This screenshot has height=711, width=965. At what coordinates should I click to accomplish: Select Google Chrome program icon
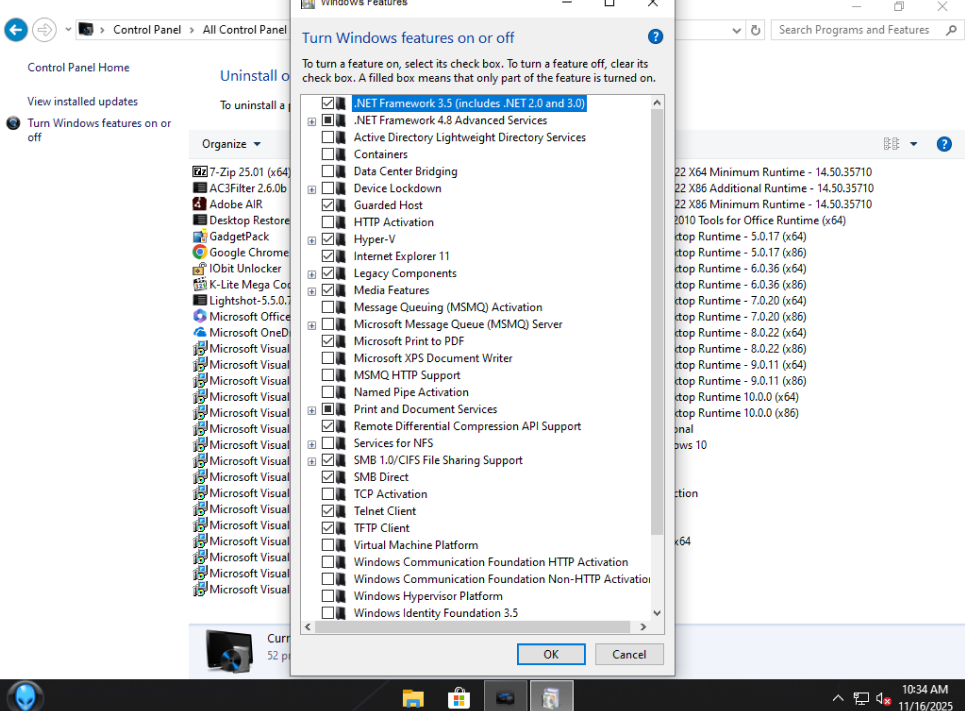200,252
